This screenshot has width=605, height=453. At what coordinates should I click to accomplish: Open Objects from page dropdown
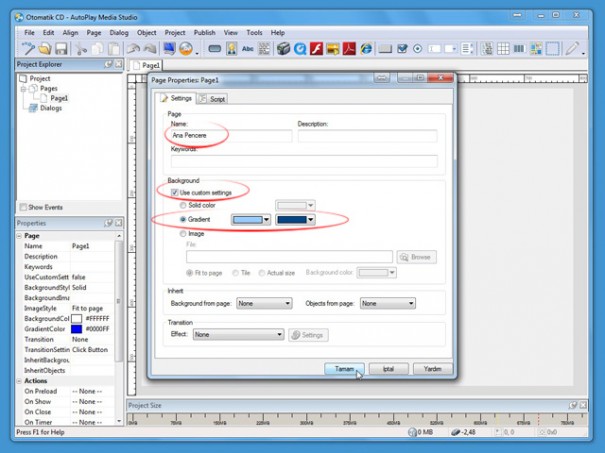387,304
